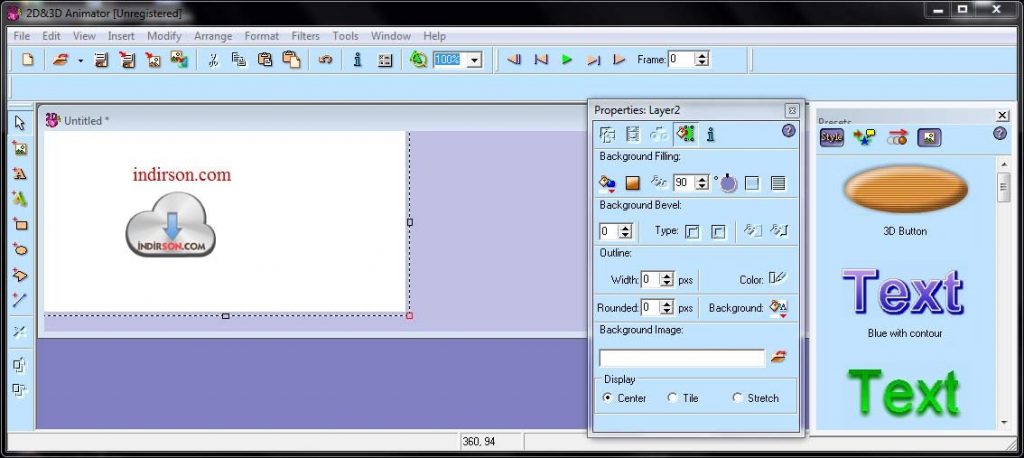
Task: Click the Undo arrow icon
Action: click(x=325, y=59)
